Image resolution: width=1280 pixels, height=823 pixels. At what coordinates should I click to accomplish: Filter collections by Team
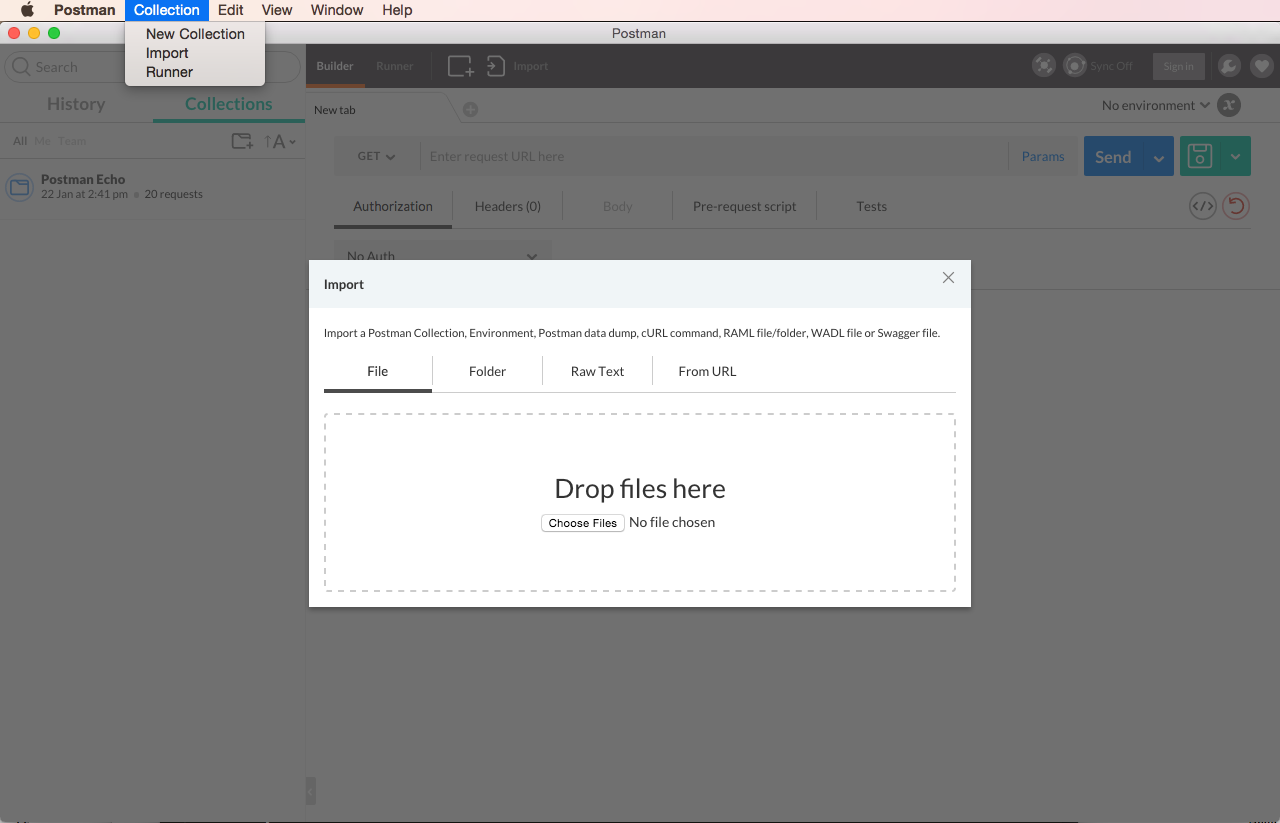(71, 141)
